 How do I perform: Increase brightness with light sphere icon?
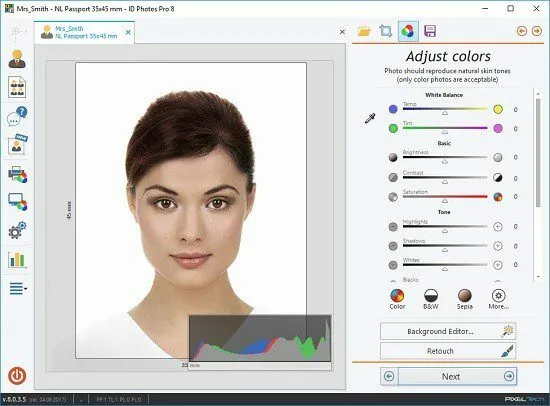498,158
